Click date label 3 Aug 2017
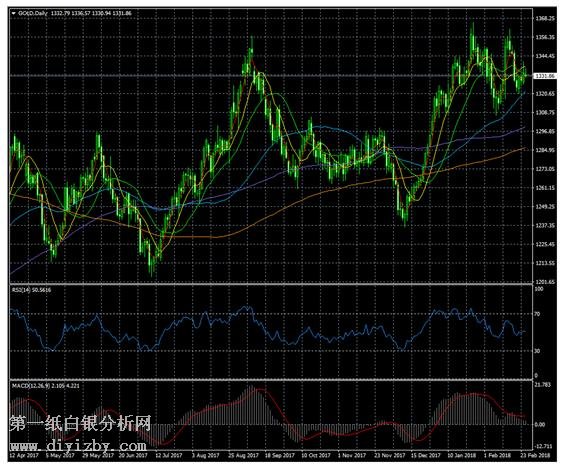Screen dimensions: 562x466 click(205, 456)
